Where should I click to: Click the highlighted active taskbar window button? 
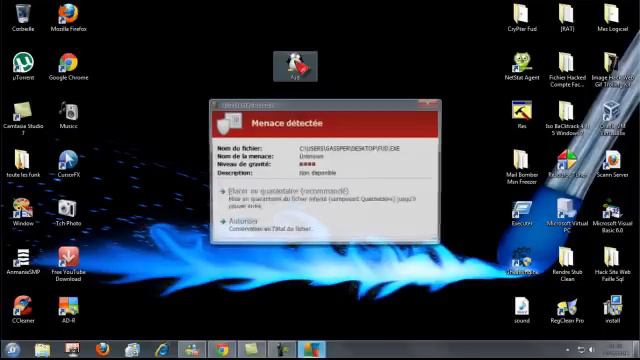pos(311,350)
